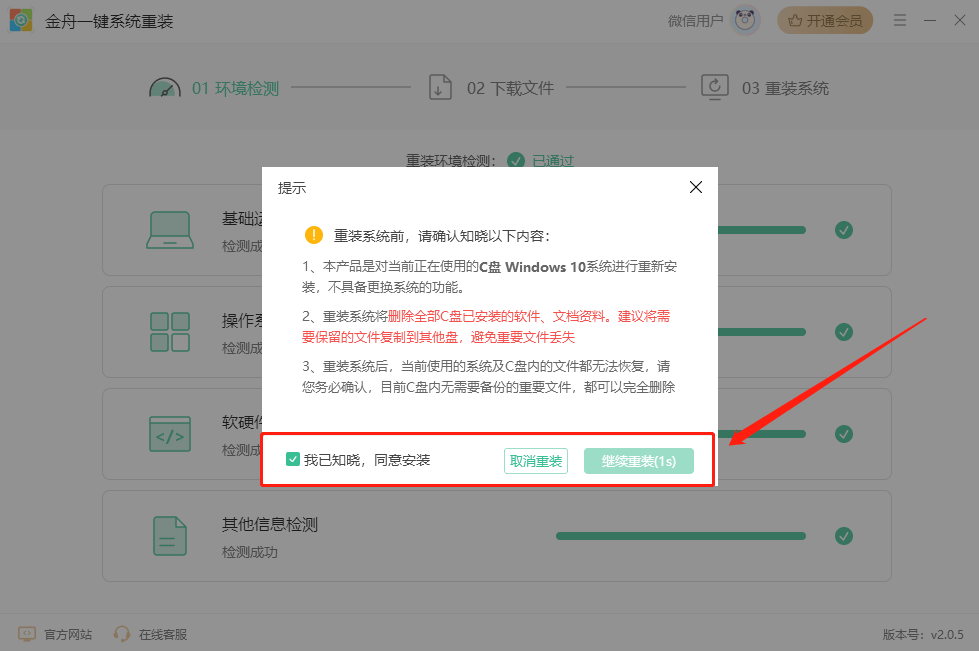Click the check mark in third detection card
Image resolution: width=979 pixels, height=651 pixels.
tap(844, 434)
